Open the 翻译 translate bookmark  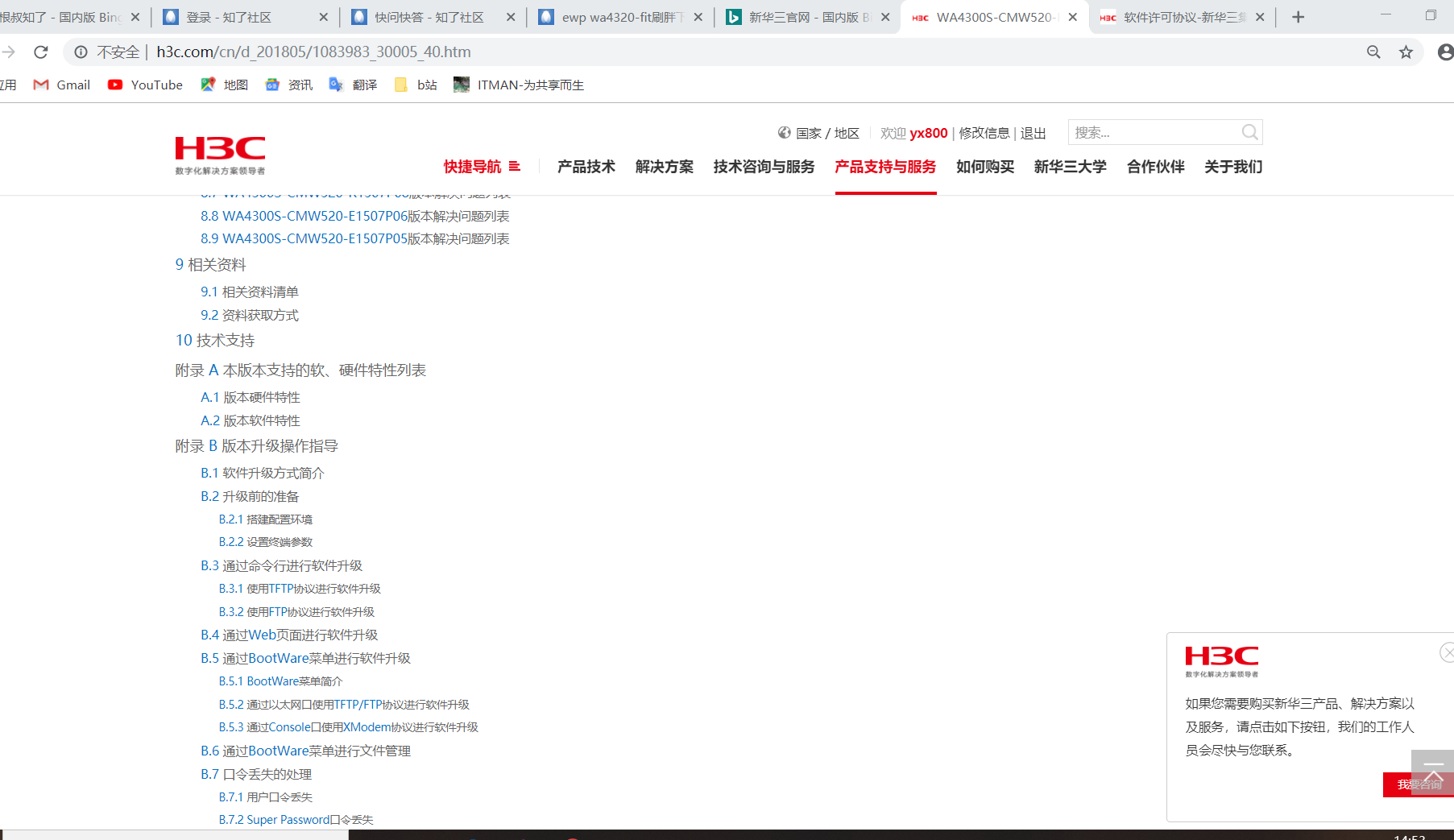pos(353,85)
